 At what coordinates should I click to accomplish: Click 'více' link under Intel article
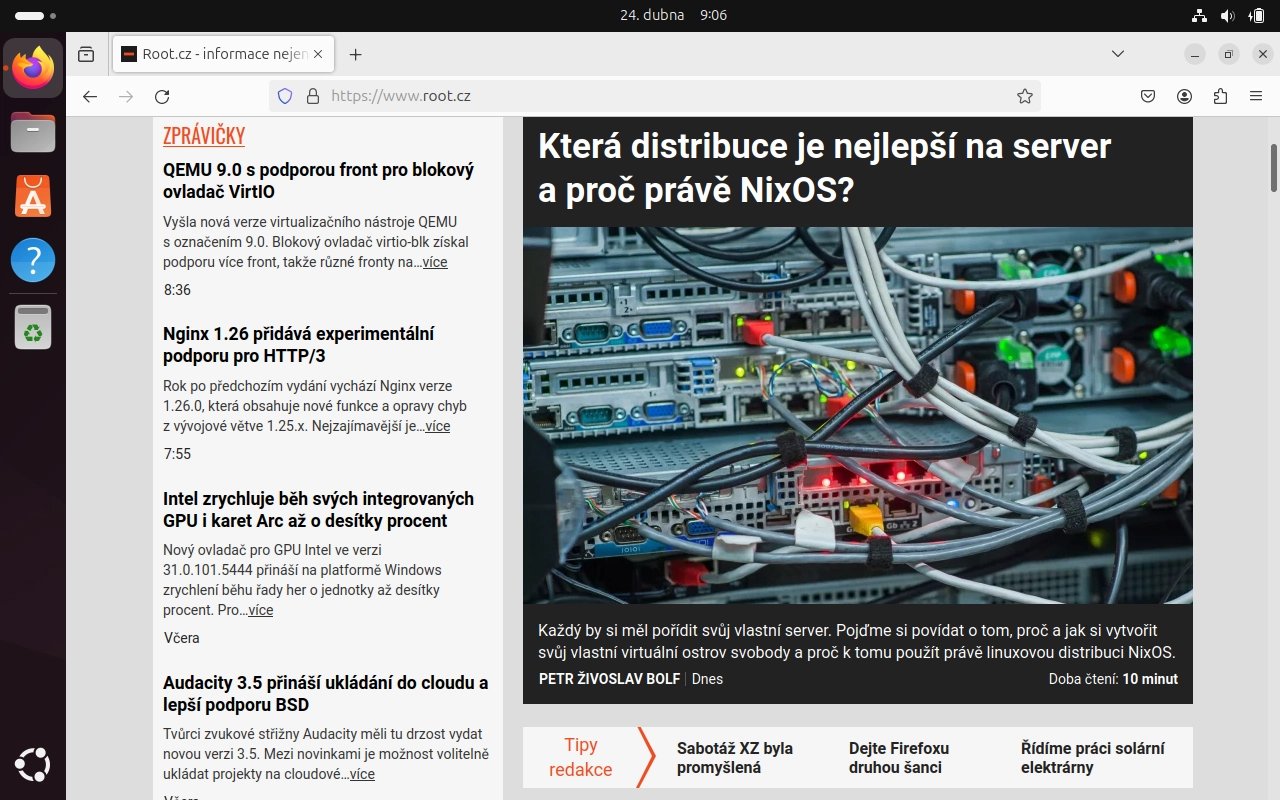coord(260,610)
